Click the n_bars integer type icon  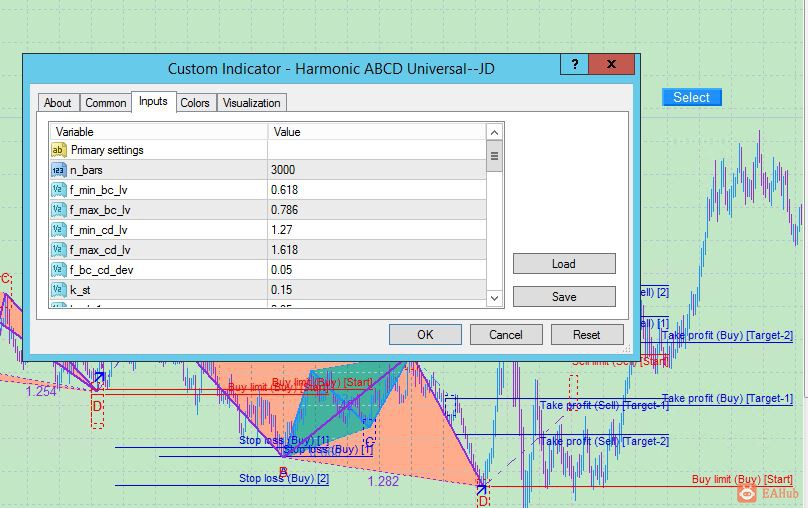[x=58, y=170]
